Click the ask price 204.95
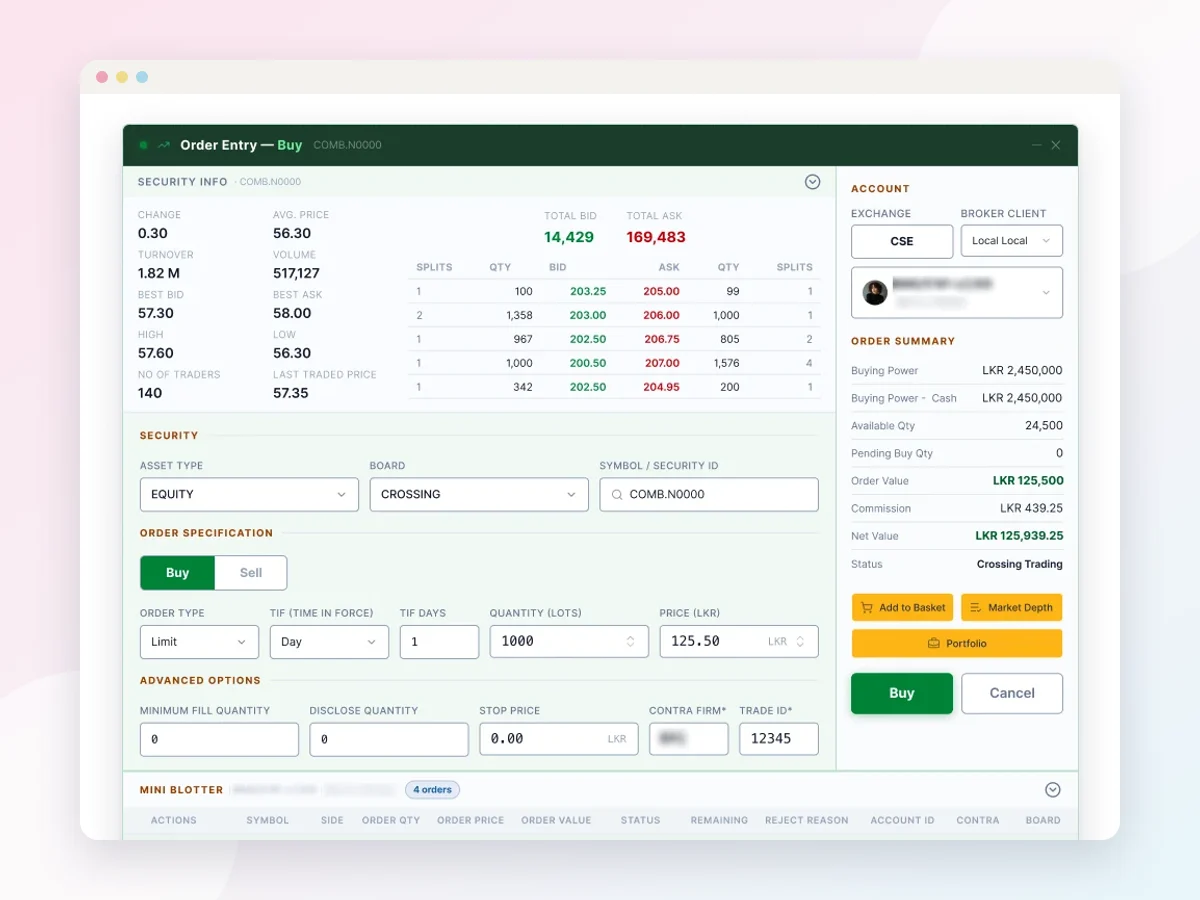Screen dimensions: 1200x900 [662, 387]
